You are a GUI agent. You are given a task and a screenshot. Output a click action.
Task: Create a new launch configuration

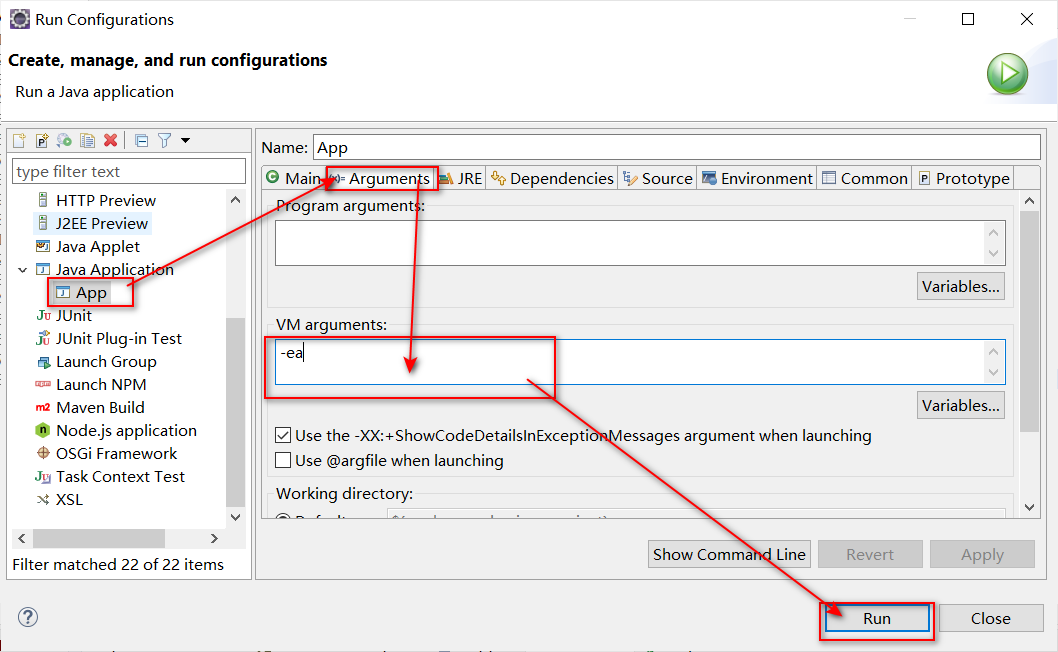pyautogui.click(x=19, y=140)
